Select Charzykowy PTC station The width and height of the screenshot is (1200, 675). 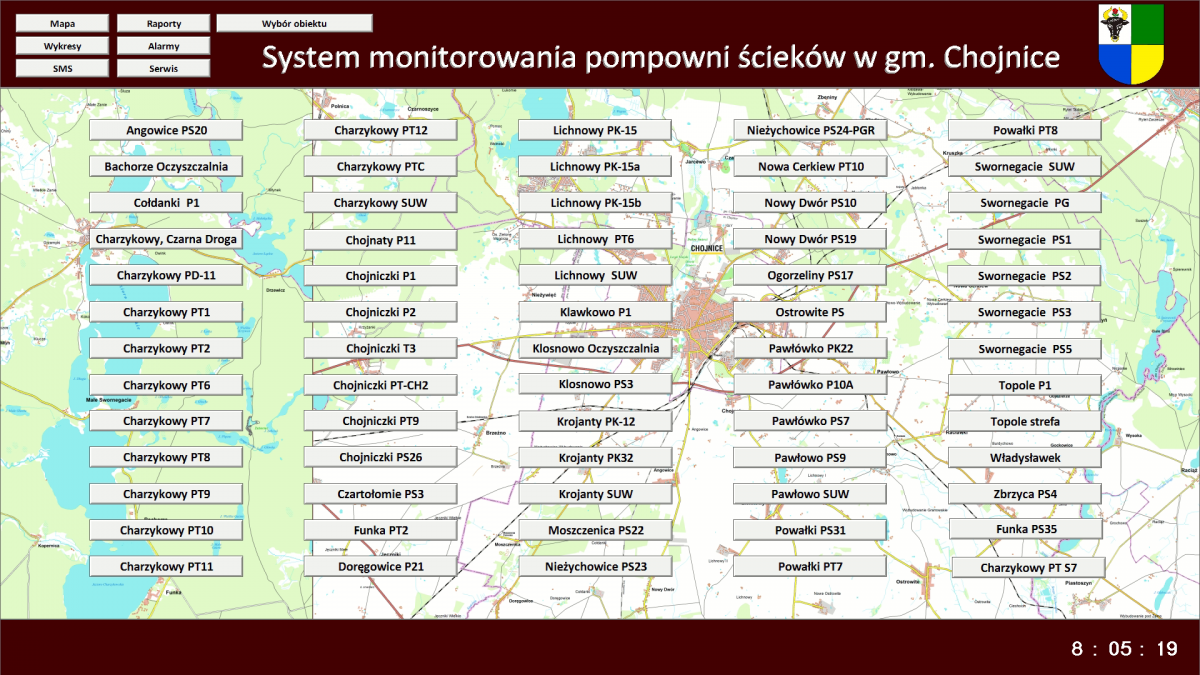(381, 167)
